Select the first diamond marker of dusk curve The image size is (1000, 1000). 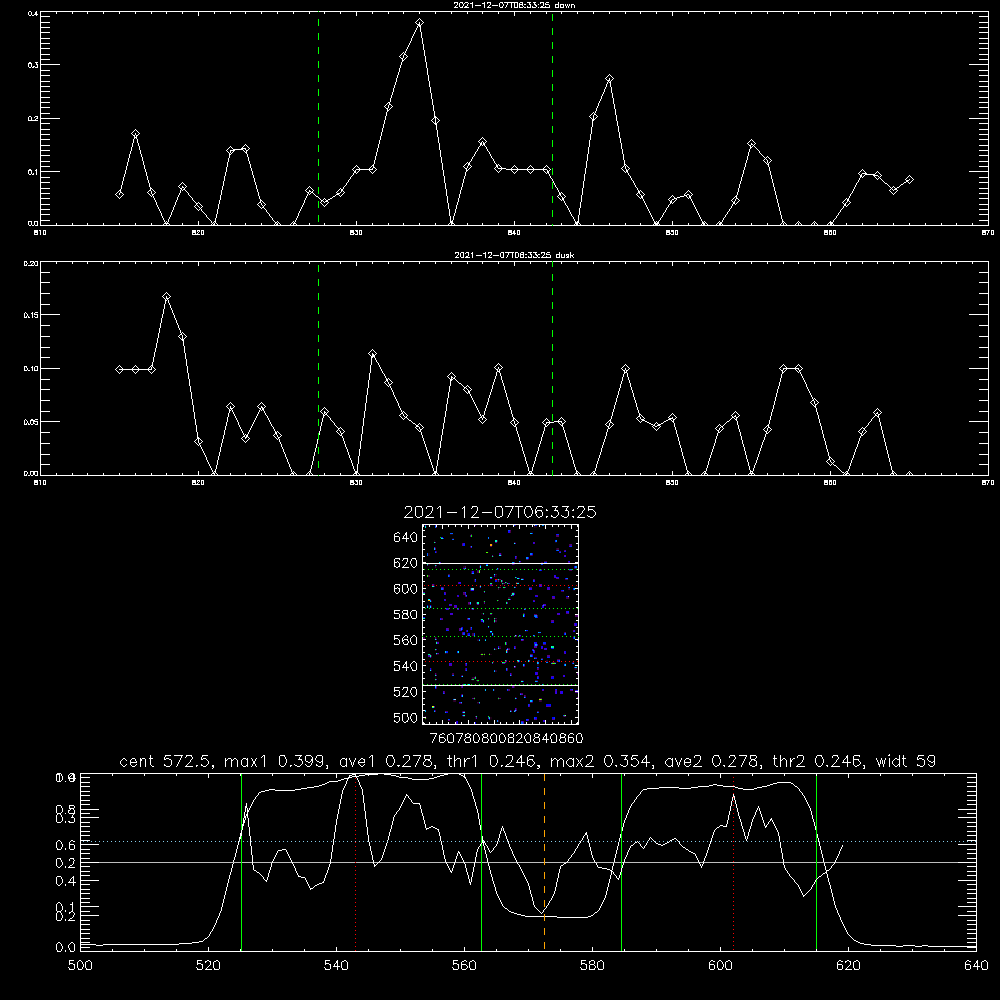[x=119, y=369]
